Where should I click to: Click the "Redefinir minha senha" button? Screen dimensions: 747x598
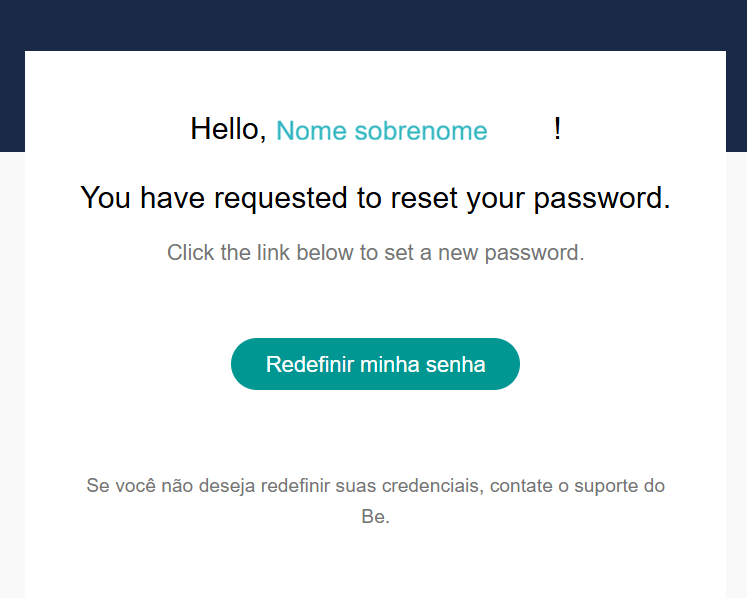(x=375, y=364)
